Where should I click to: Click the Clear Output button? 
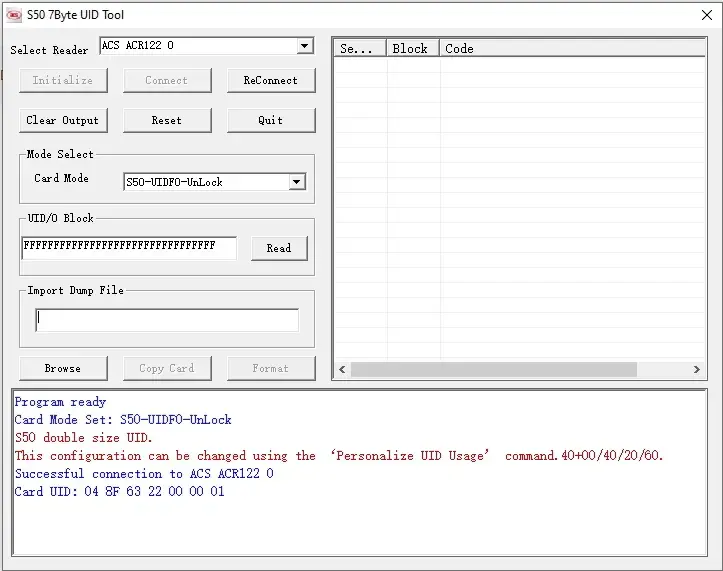click(x=62, y=120)
